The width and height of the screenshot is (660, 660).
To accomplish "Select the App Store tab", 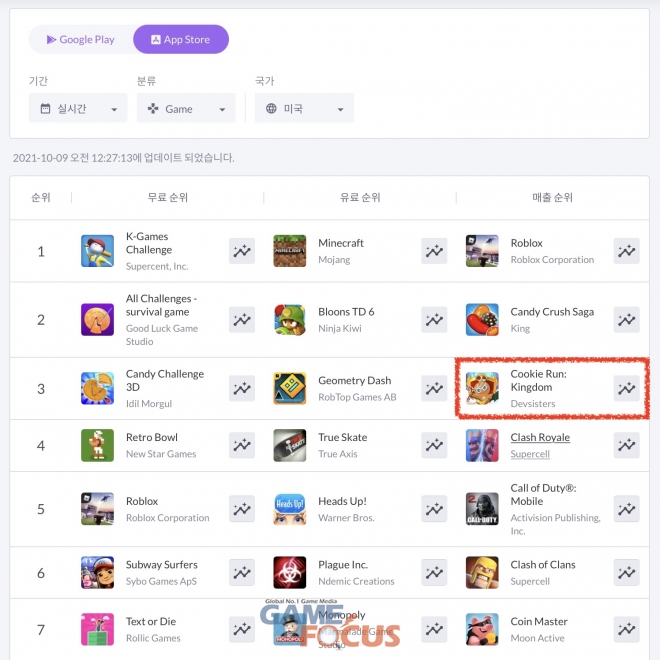I will (x=181, y=40).
